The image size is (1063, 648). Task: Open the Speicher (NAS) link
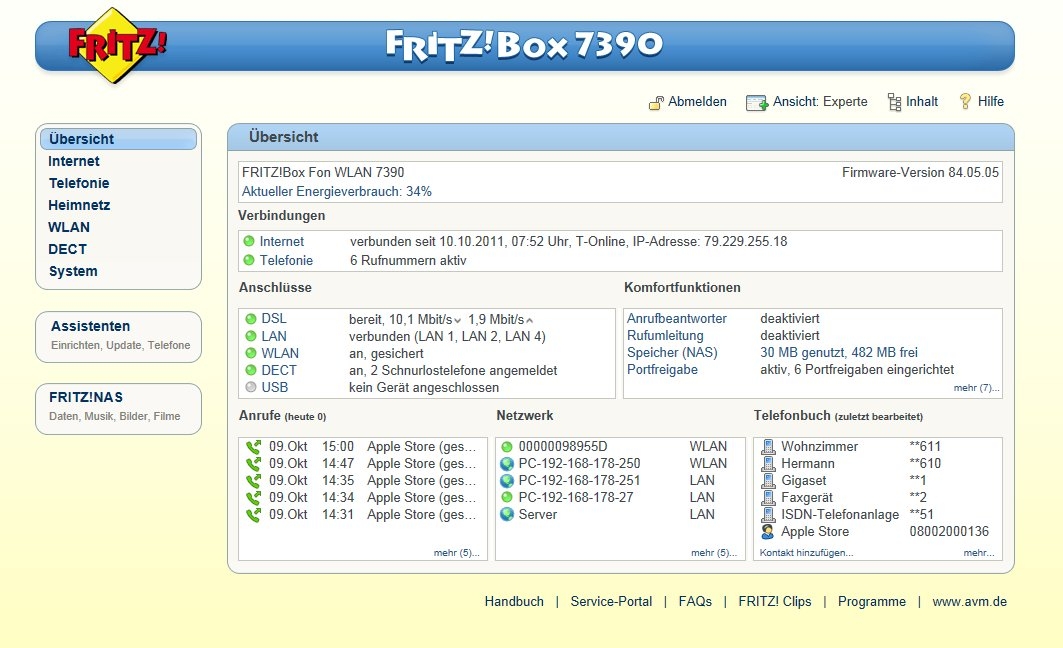coord(672,352)
